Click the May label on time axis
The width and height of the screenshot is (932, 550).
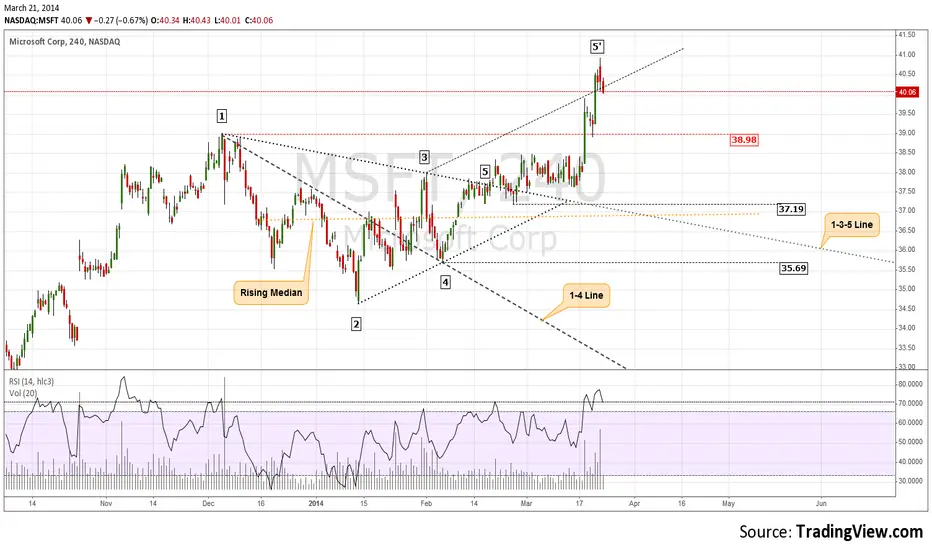point(728,504)
